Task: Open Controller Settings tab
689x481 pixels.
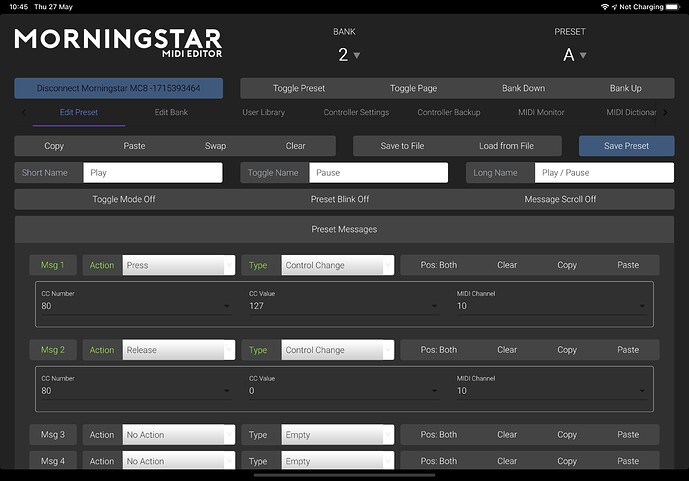Action: click(356, 112)
